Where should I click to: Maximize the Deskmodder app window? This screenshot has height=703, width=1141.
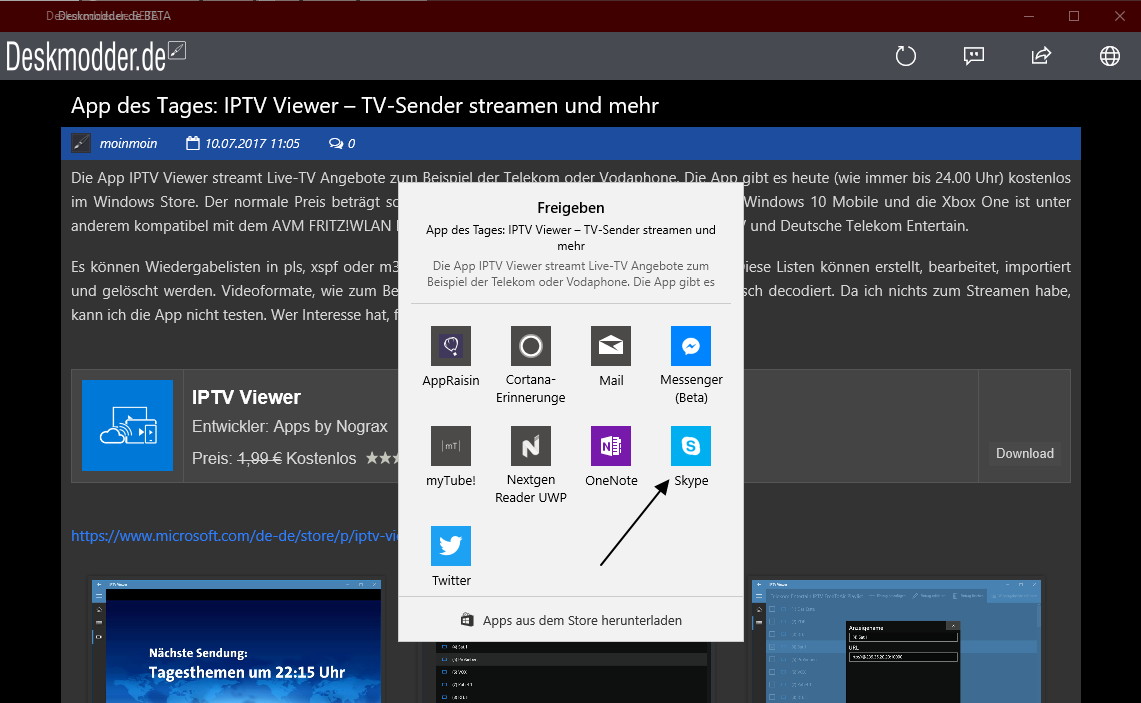1073,16
